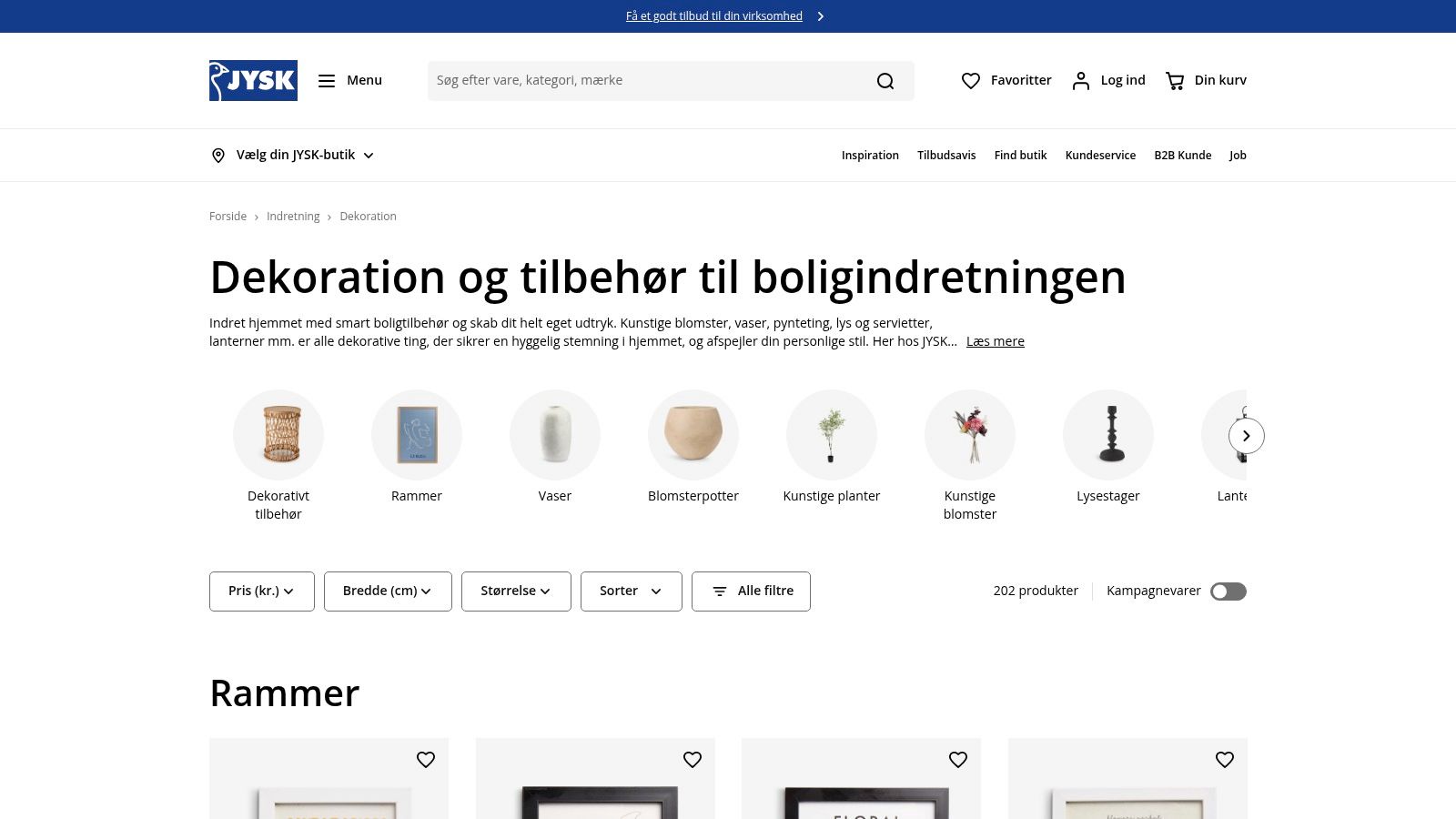The width and height of the screenshot is (1456, 819).
Task: Open Tilbudsavis in top navigation
Action: pos(946,156)
